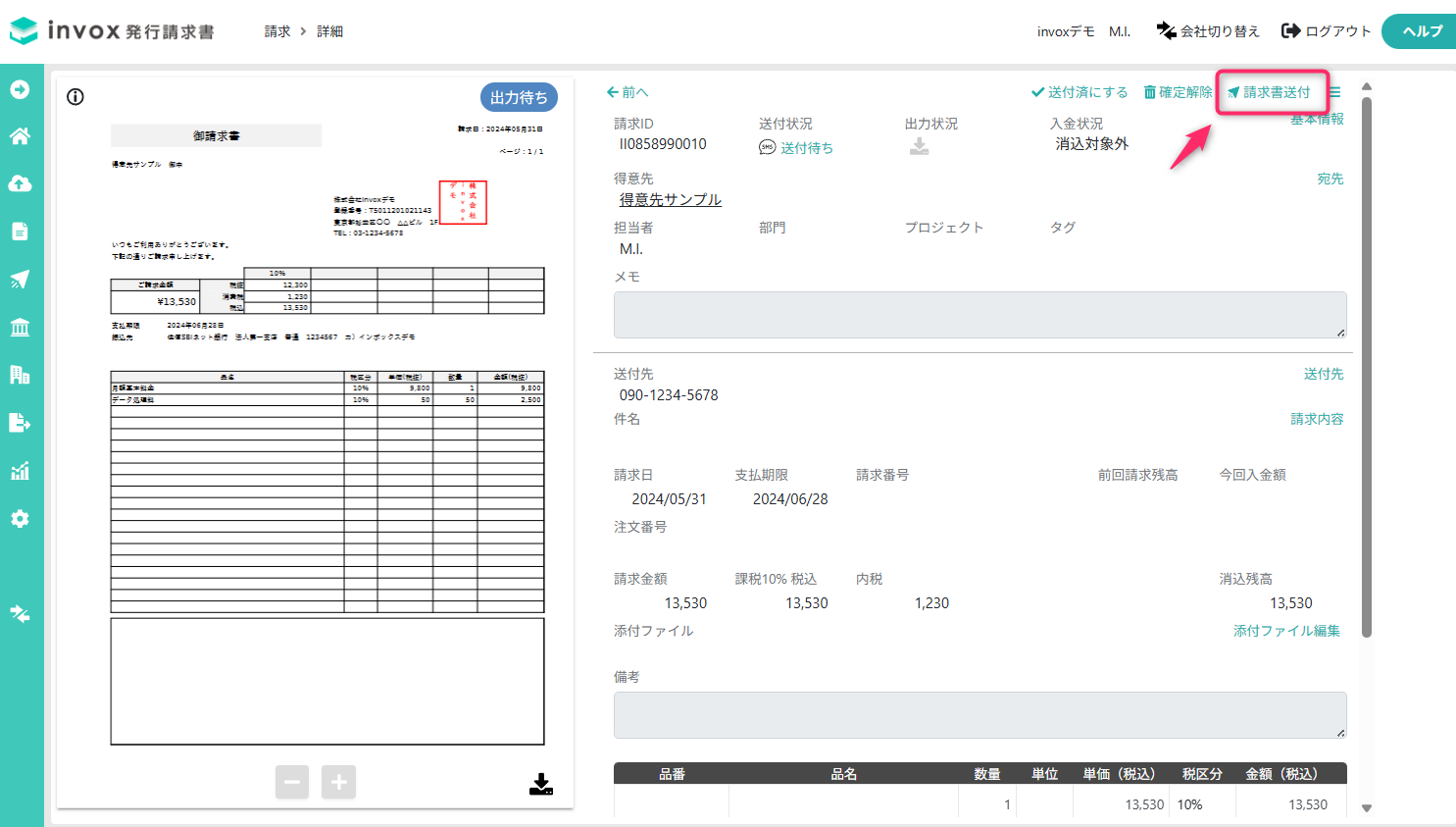Open settings gear in the sidebar
The image size is (1456, 827).
click(x=20, y=518)
